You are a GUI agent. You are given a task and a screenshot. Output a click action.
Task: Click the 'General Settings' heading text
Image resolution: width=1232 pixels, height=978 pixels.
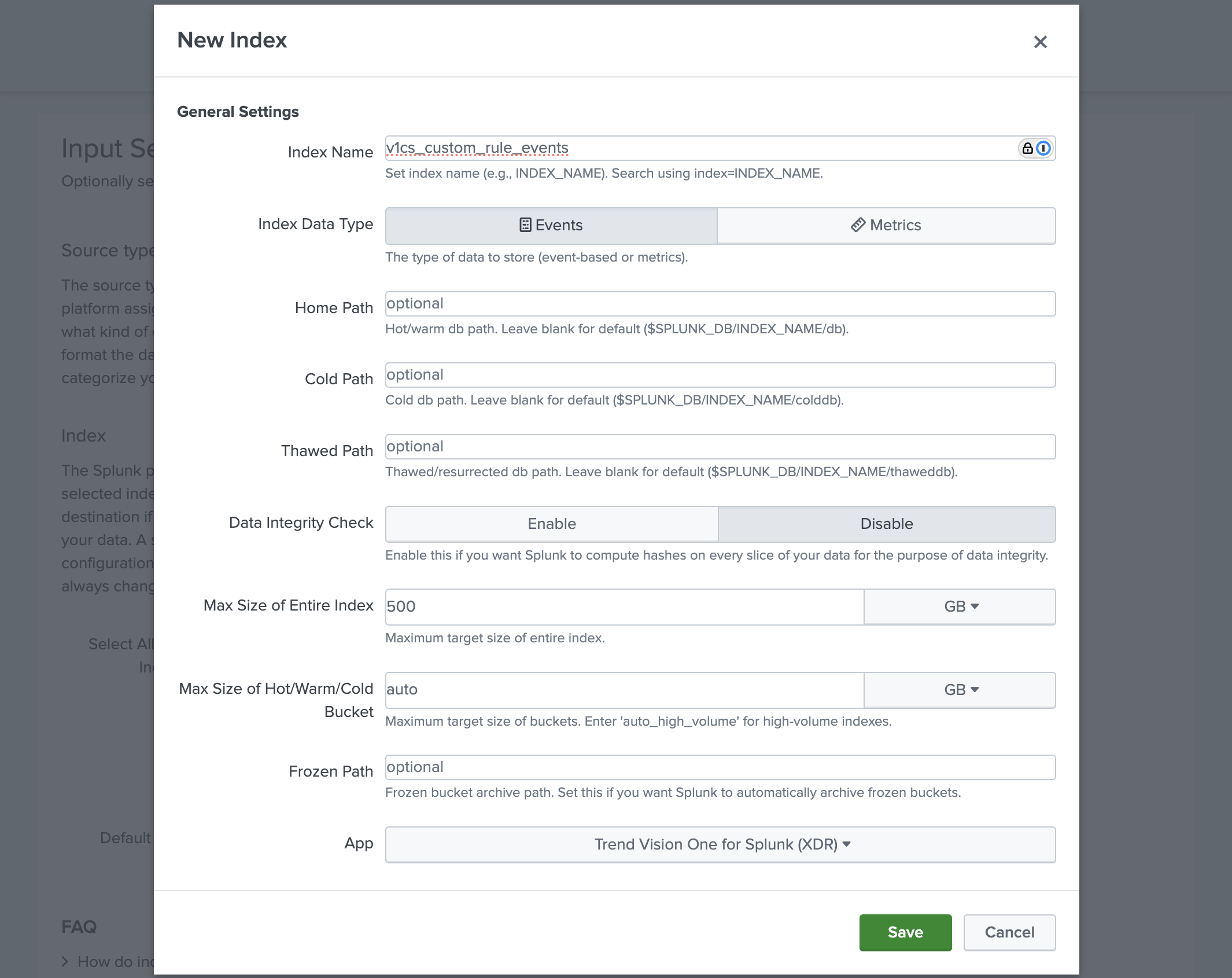(238, 112)
